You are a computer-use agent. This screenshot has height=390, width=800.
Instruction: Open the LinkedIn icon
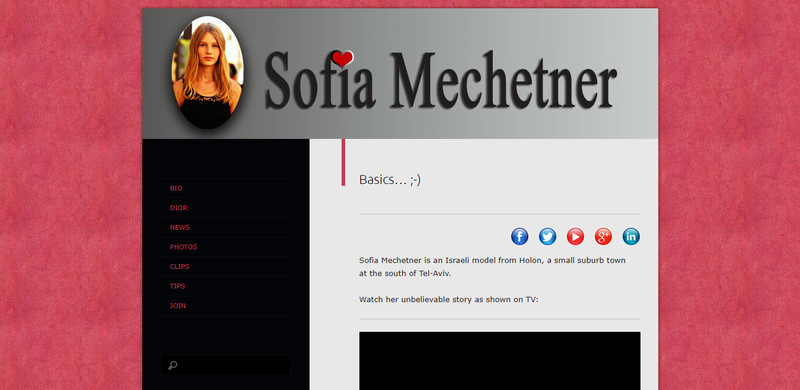631,236
